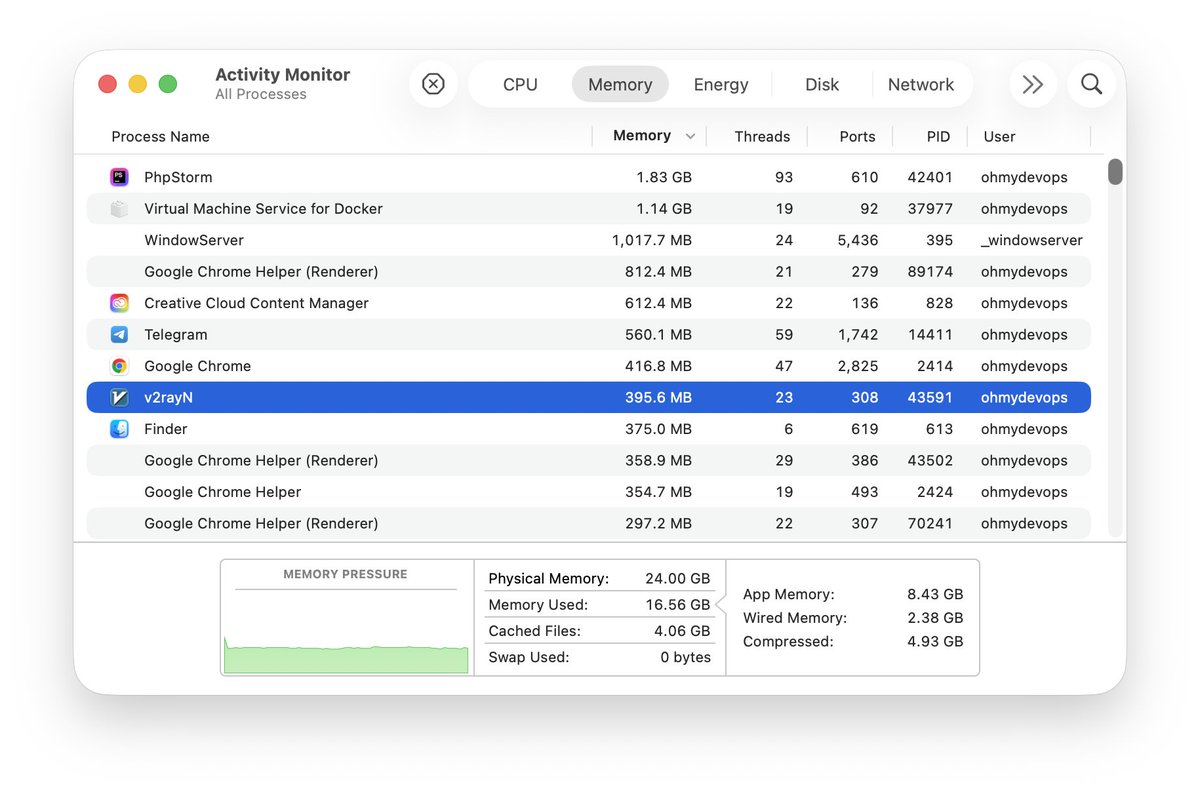The image size is (1200, 792).
Task: Select the v2rayN process name
Action: click(x=168, y=398)
